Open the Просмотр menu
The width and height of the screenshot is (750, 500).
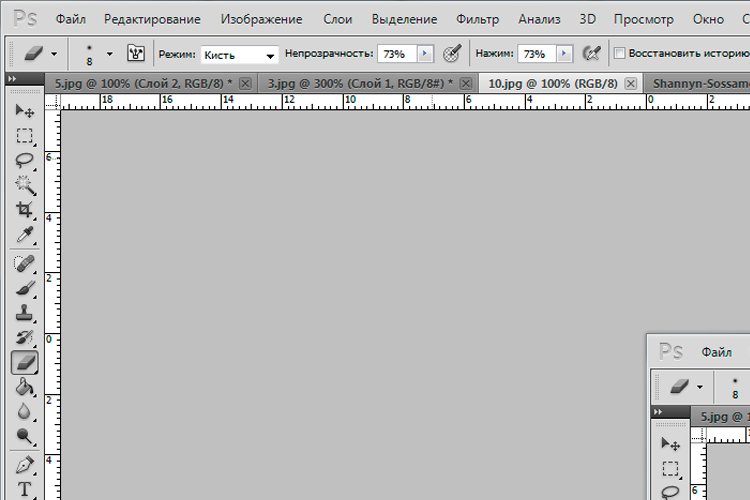[x=643, y=19]
